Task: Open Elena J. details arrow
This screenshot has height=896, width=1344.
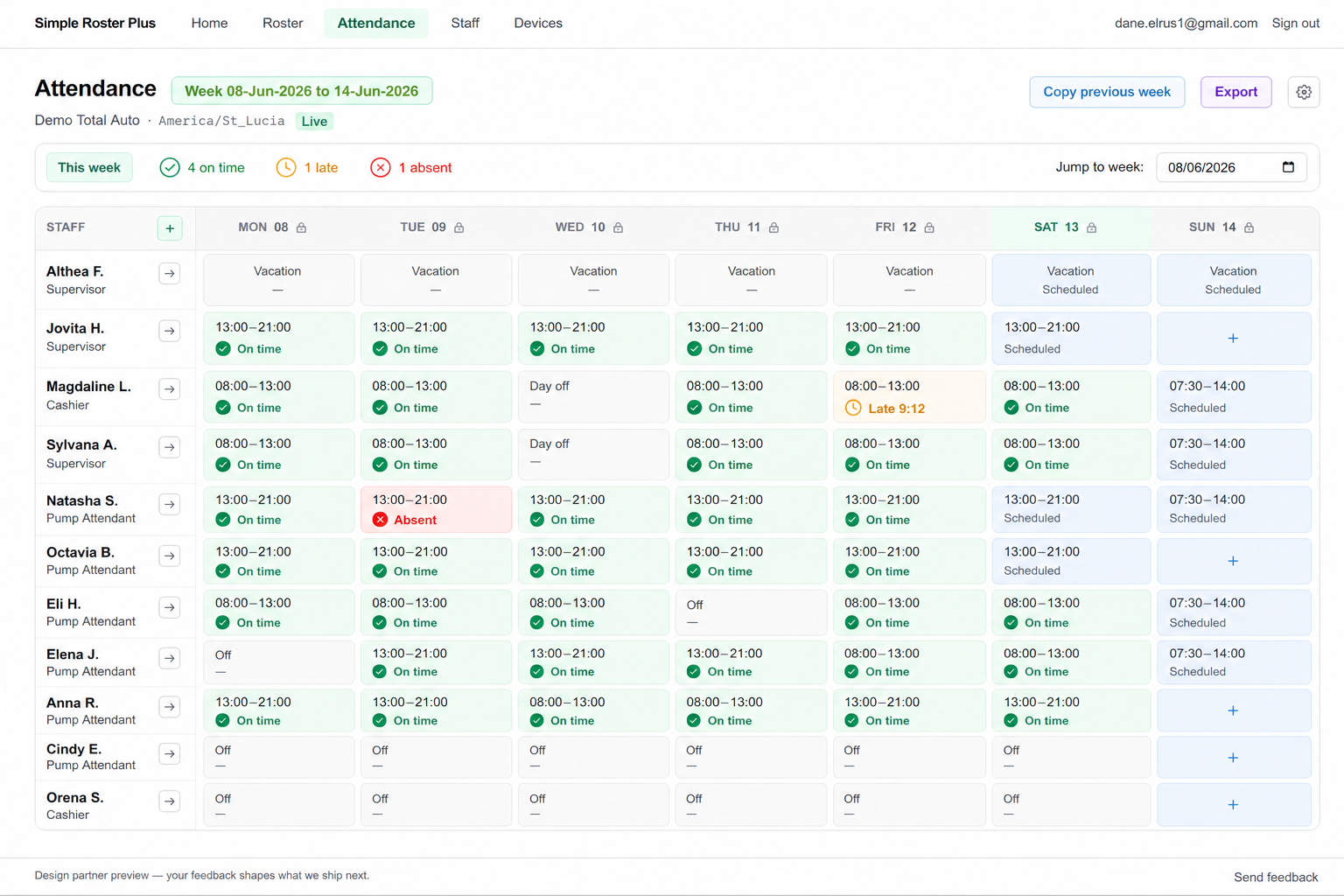Action: point(170,658)
